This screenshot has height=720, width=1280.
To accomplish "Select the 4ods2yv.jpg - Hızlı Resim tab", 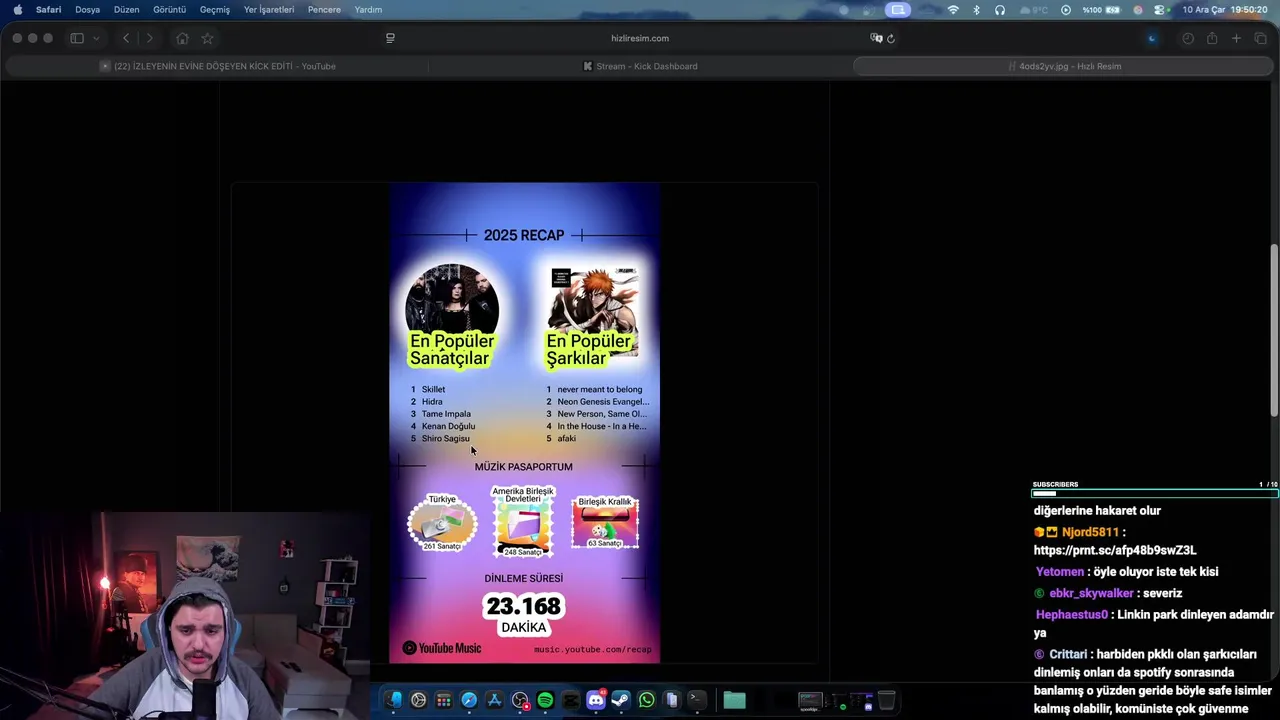I will click(x=1063, y=66).
